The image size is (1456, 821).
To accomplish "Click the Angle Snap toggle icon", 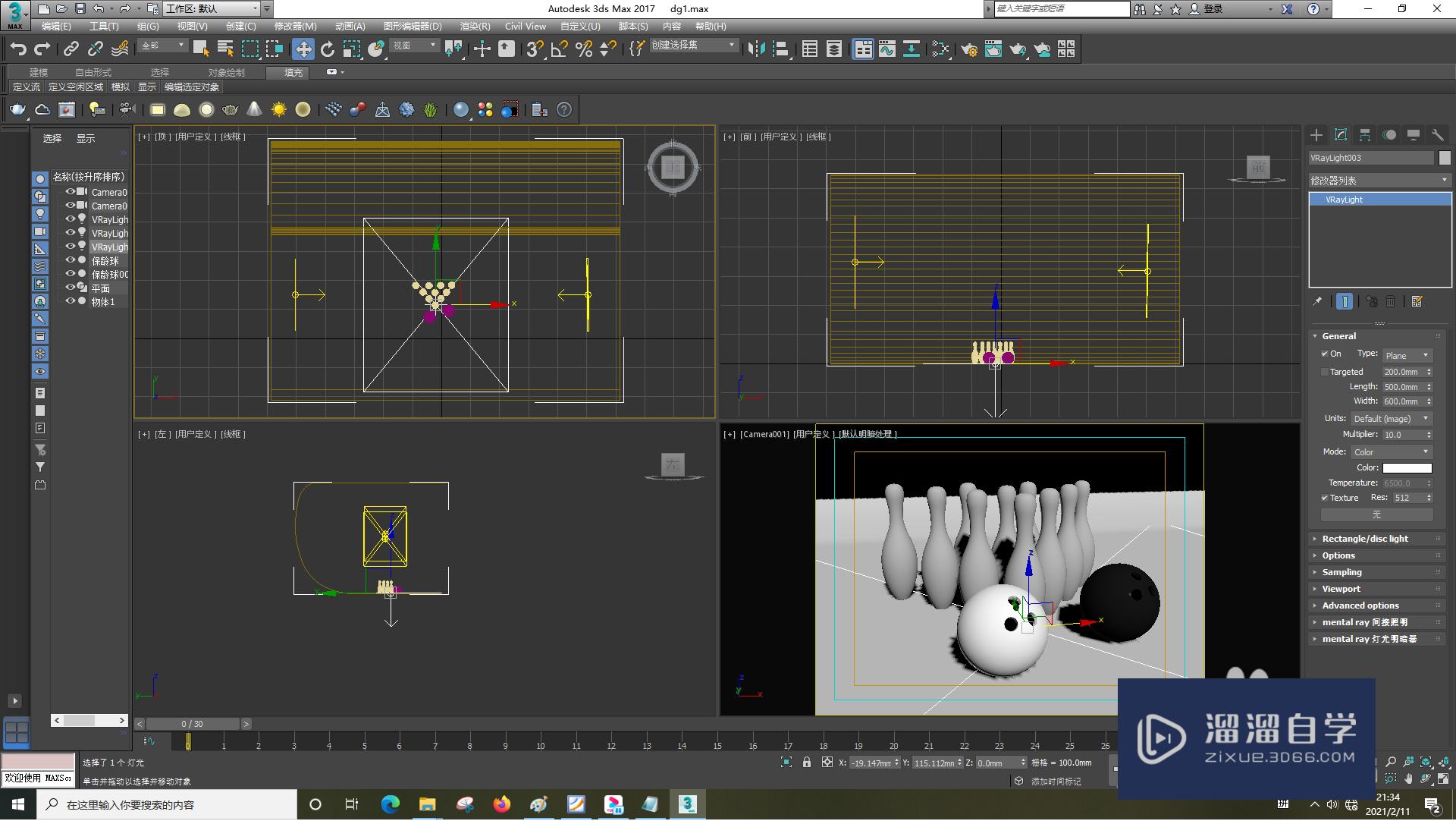I will [x=559, y=49].
